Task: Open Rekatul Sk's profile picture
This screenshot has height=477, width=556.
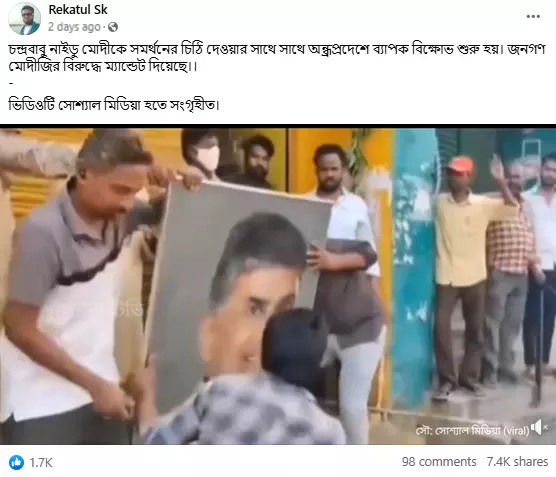Action: click(x=24, y=18)
